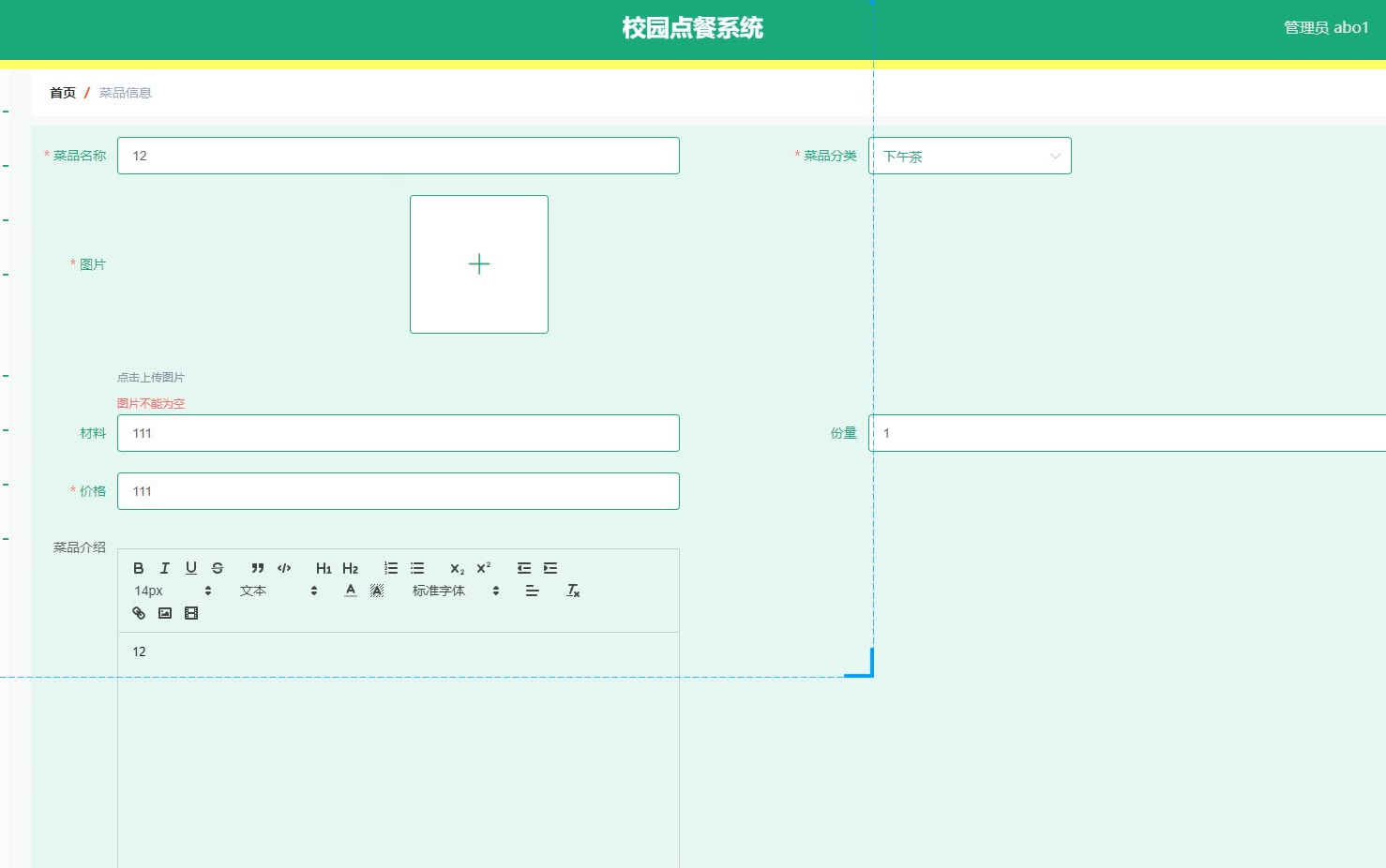The image size is (1386, 868).
Task: Toggle italic formatting in the editor
Action: click(165, 568)
